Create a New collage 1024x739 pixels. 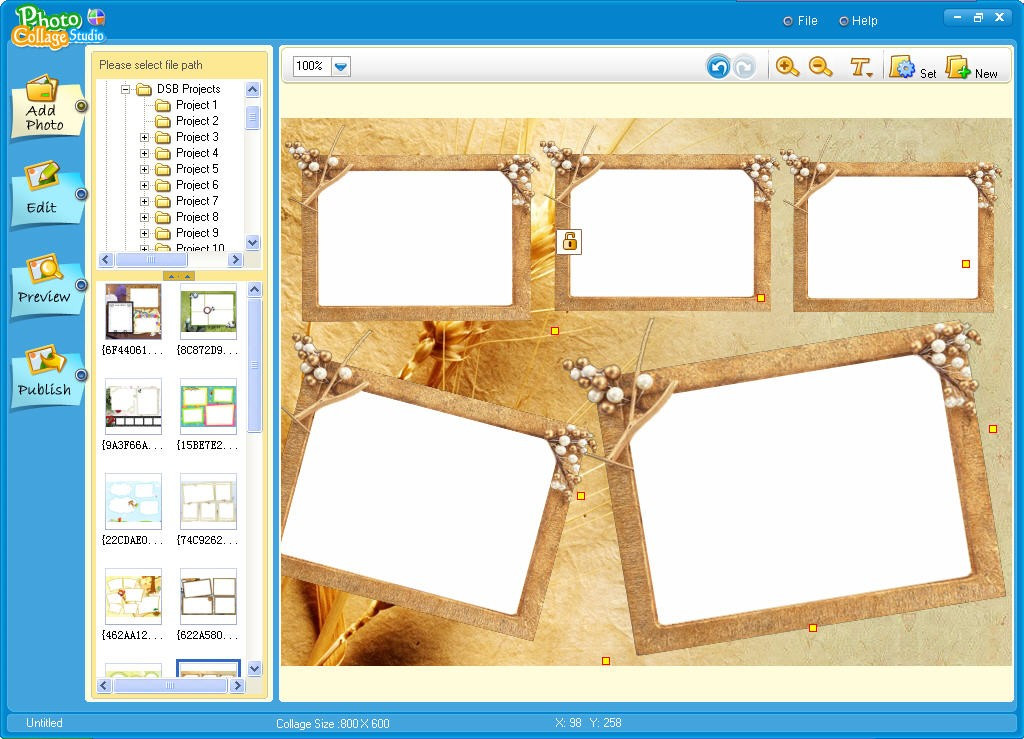971,67
